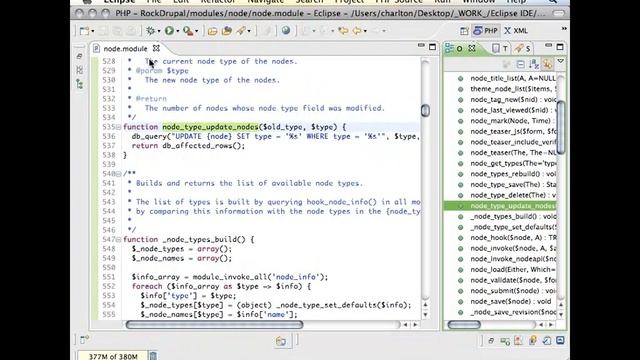Screen dimensions: 640x360
Task: Click the Show View as fast view icon
Action: 84,340
